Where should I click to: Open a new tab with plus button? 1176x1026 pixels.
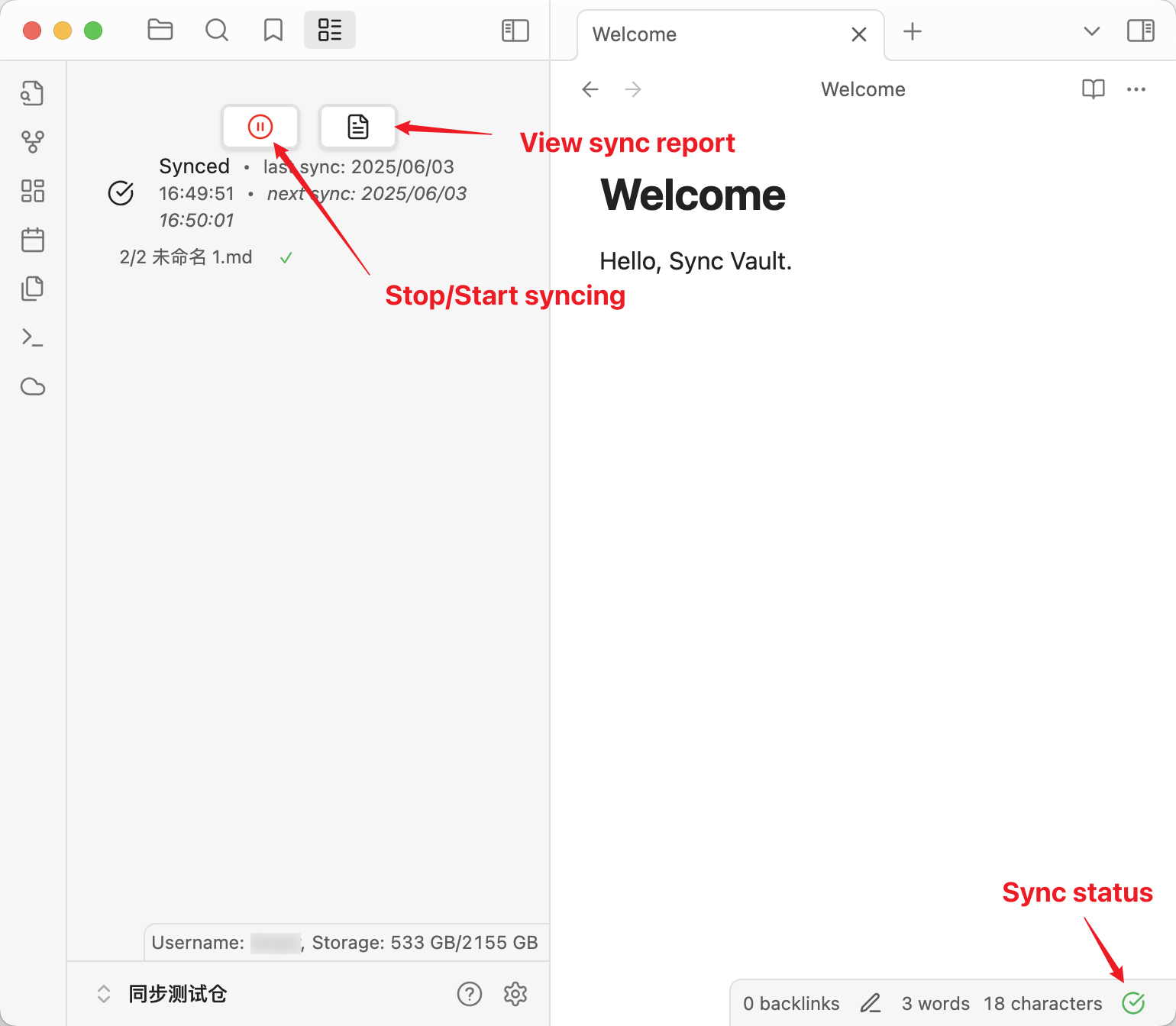coord(912,31)
